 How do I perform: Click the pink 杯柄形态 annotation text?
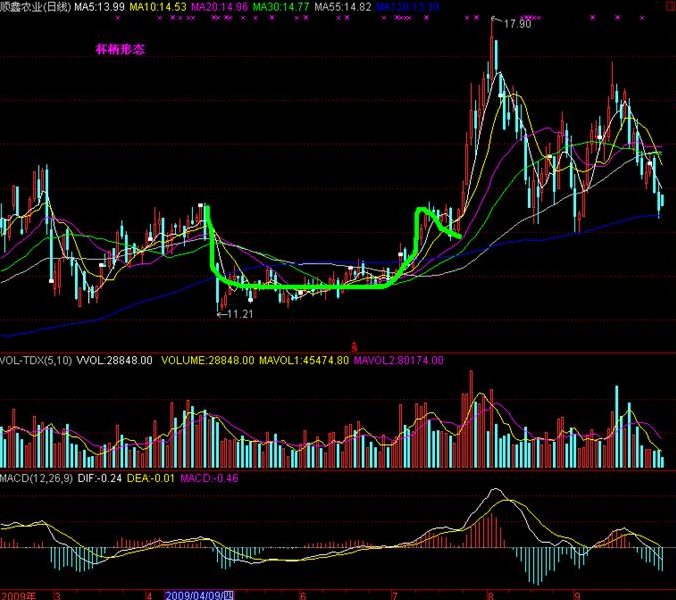[120, 48]
